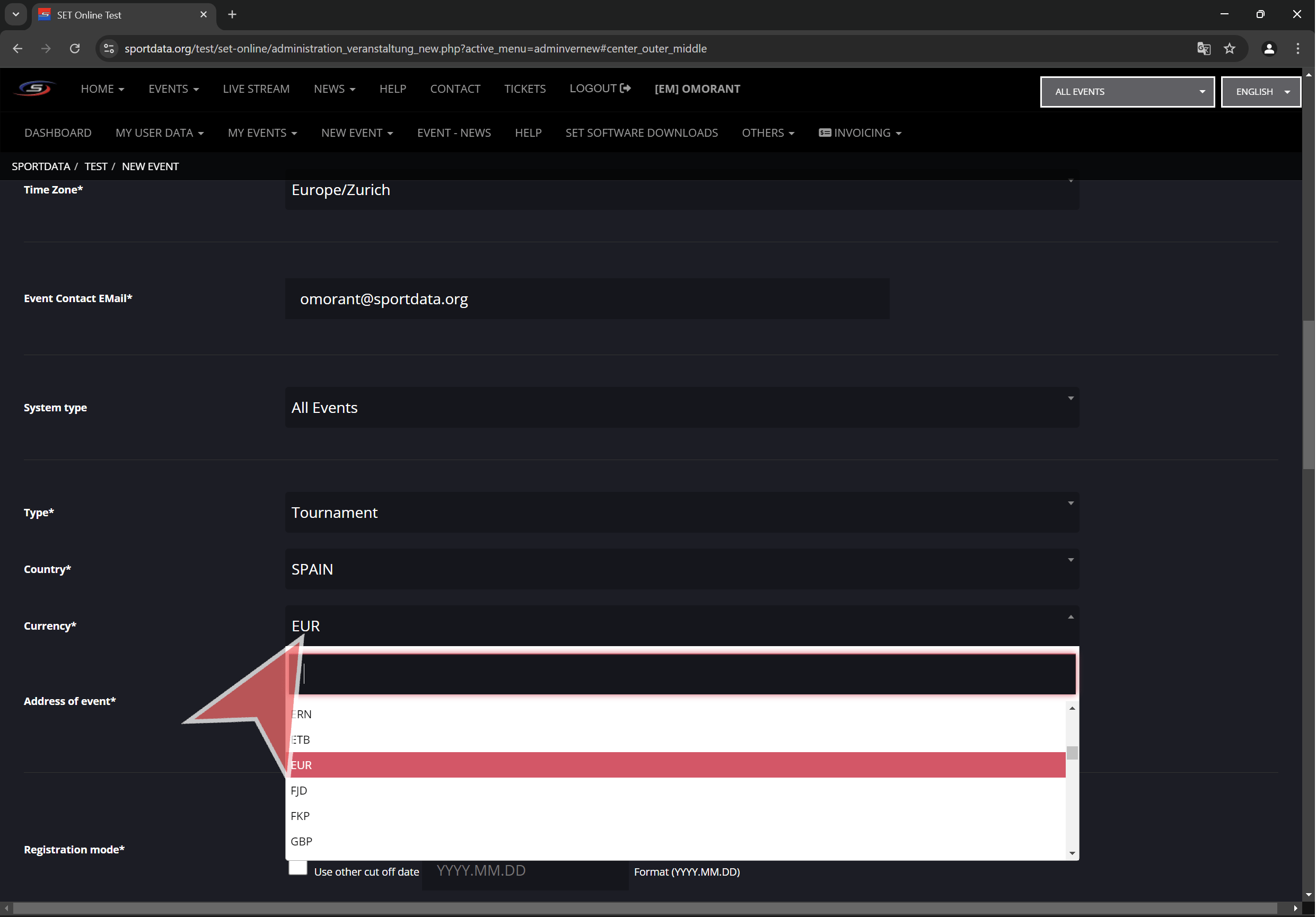Open a new browser tab
The width and height of the screenshot is (1316, 917).
point(232,15)
